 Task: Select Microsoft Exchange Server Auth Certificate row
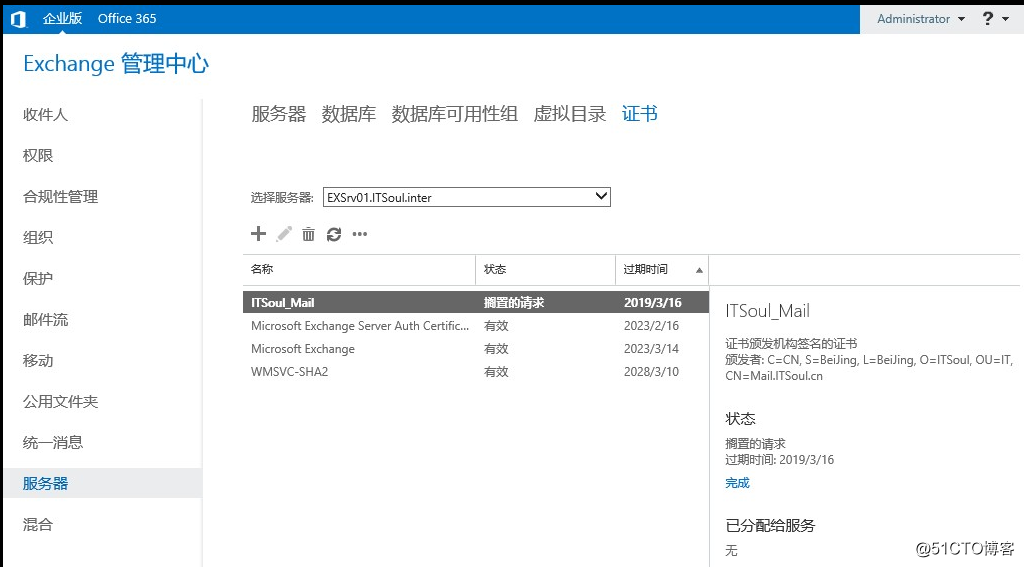475,325
